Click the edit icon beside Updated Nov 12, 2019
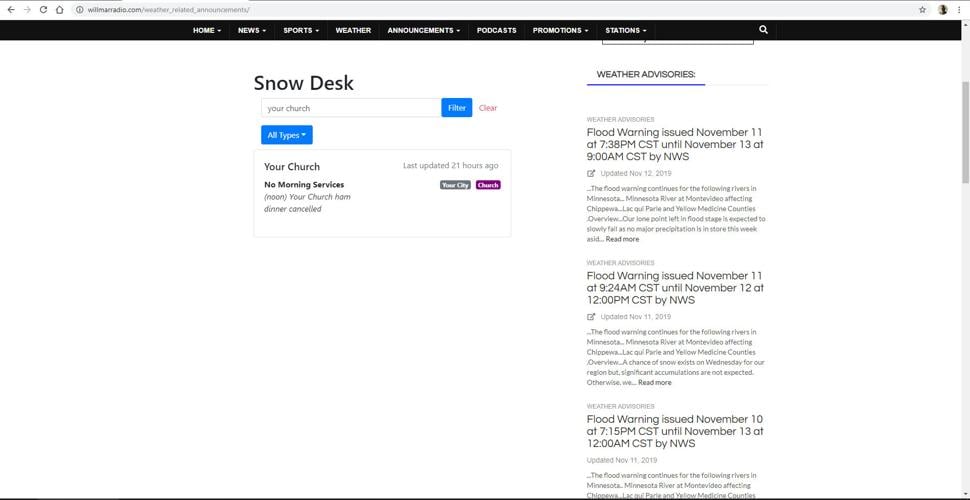Image resolution: width=970 pixels, height=500 pixels. 591,174
